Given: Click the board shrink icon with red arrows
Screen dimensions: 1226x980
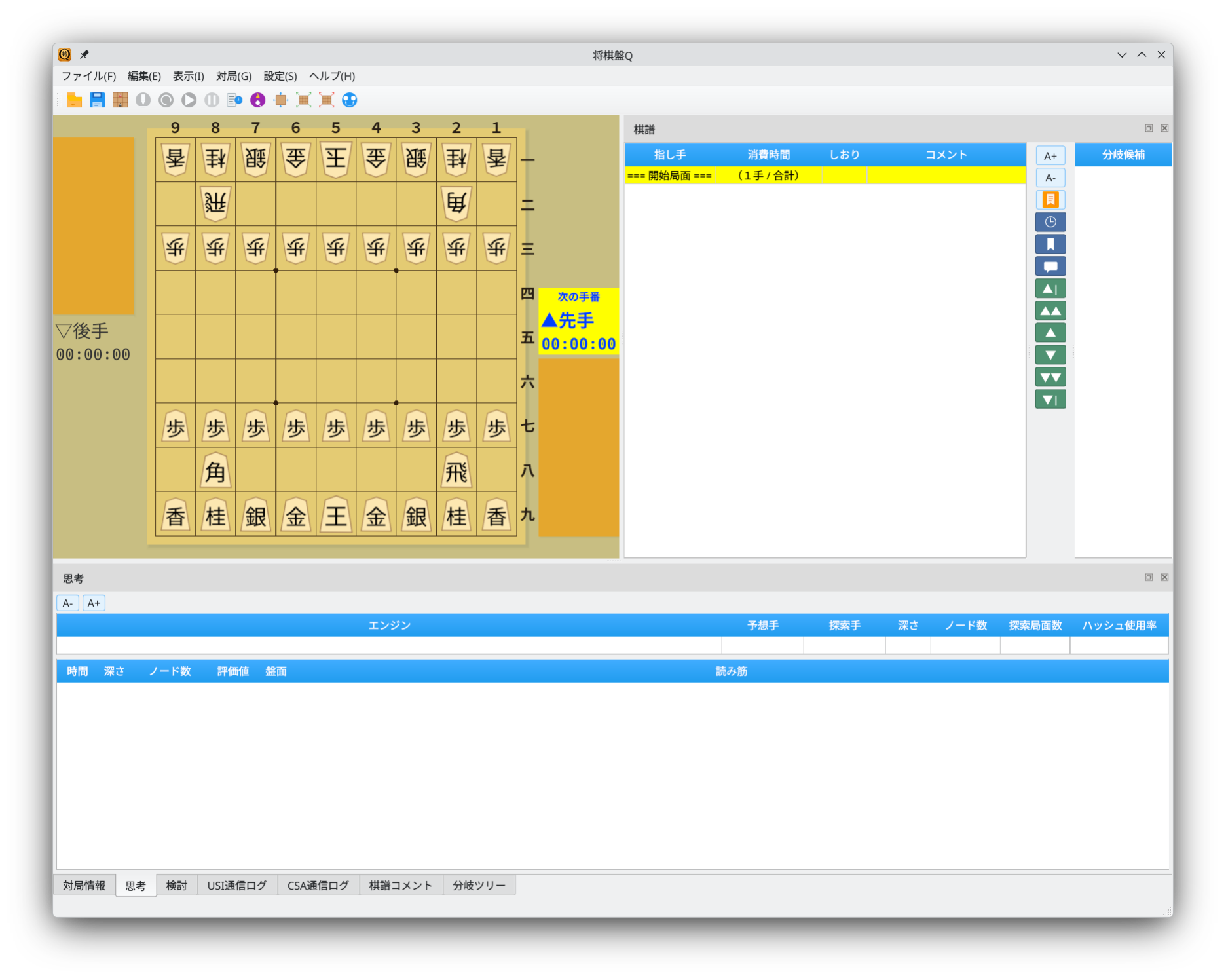Looking at the screenshot, I should click(x=326, y=100).
